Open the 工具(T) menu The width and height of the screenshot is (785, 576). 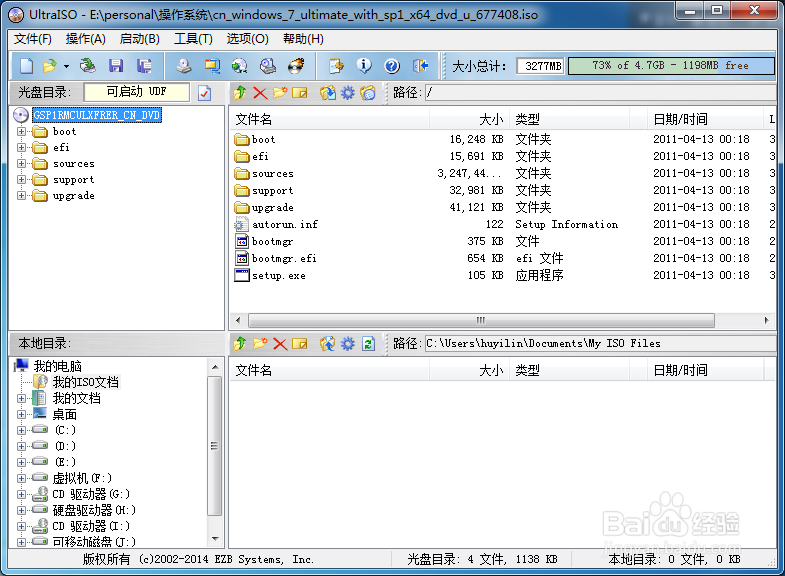click(x=193, y=39)
